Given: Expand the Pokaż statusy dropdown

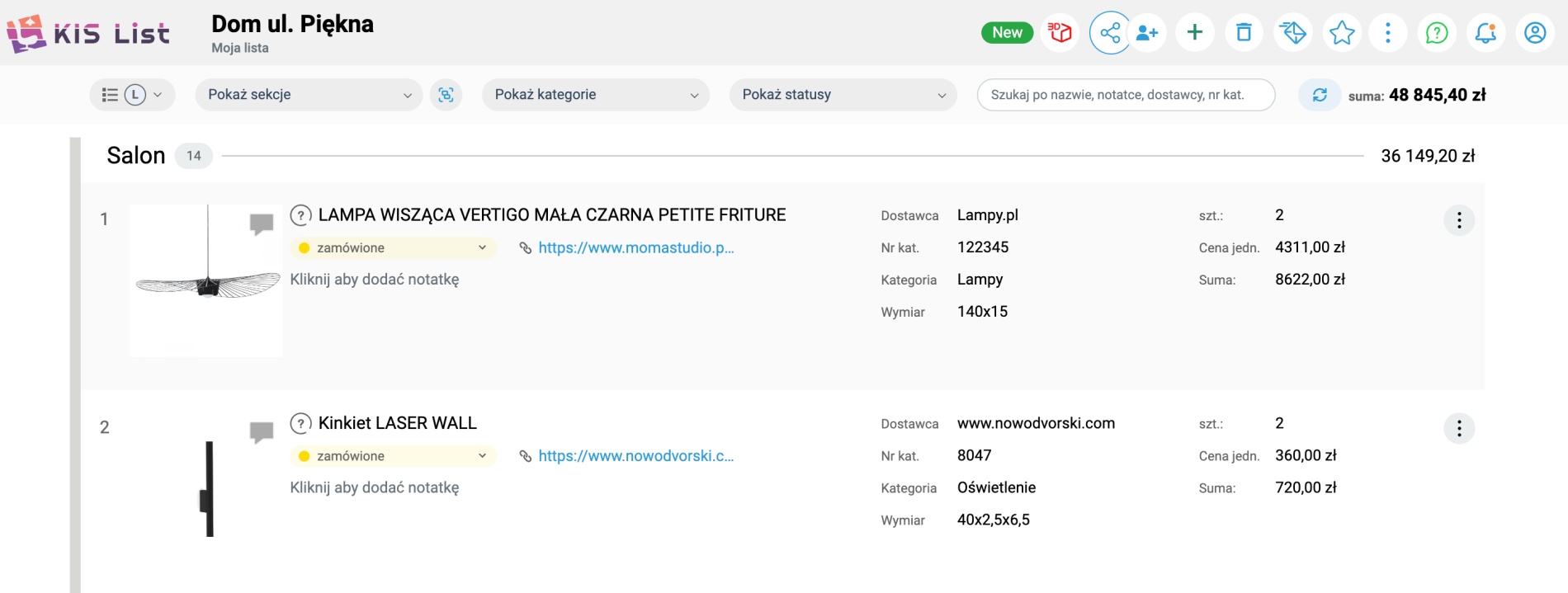Looking at the screenshot, I should click(843, 95).
